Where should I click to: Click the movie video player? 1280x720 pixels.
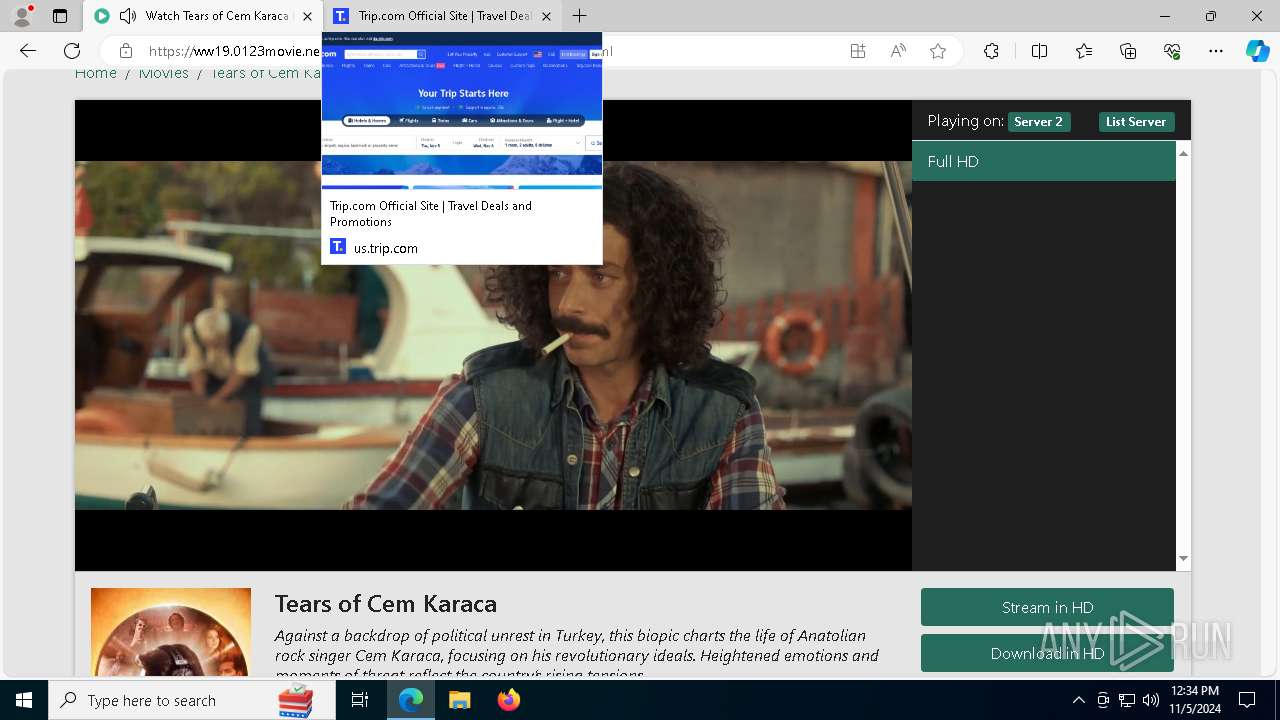(493, 335)
